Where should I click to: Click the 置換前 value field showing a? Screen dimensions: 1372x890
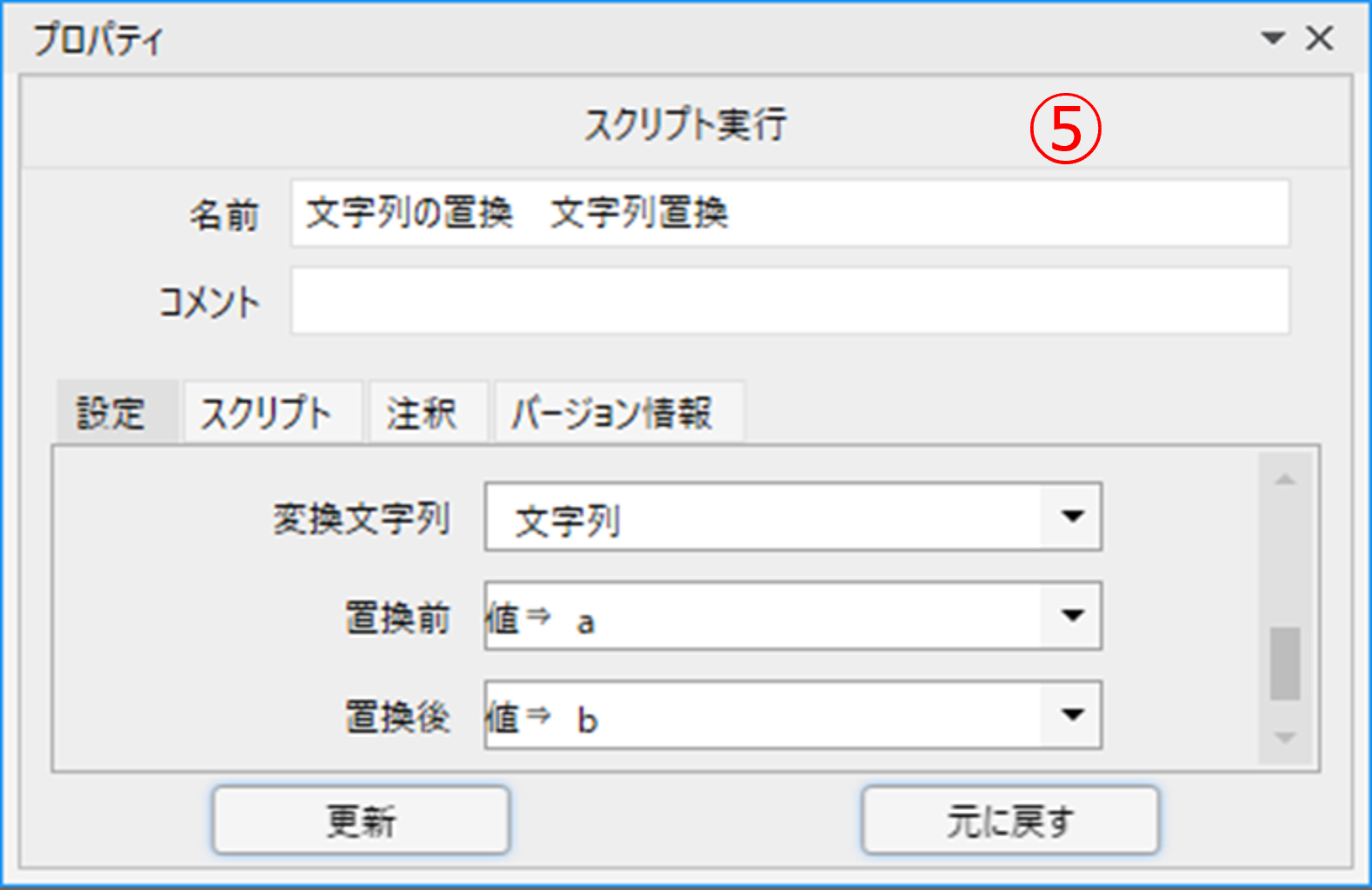763,615
